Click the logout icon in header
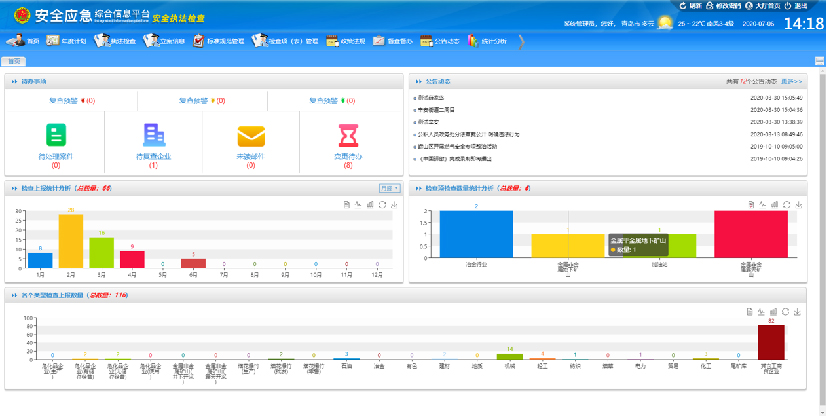 (786, 6)
